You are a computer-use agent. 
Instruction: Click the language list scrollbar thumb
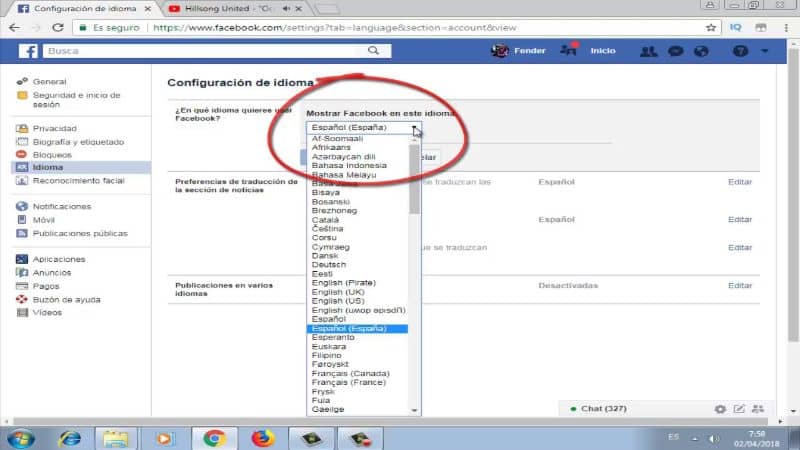415,180
